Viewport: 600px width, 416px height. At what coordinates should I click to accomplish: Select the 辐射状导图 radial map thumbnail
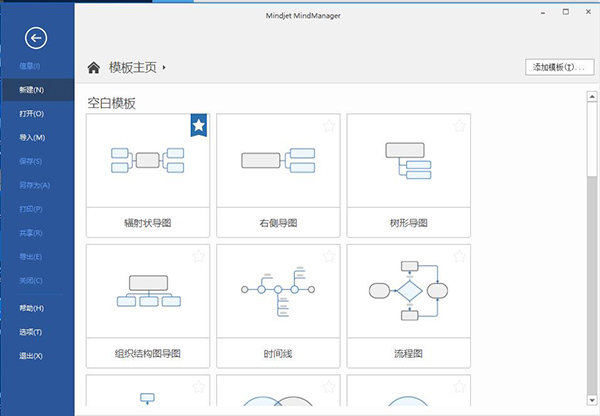click(148, 160)
